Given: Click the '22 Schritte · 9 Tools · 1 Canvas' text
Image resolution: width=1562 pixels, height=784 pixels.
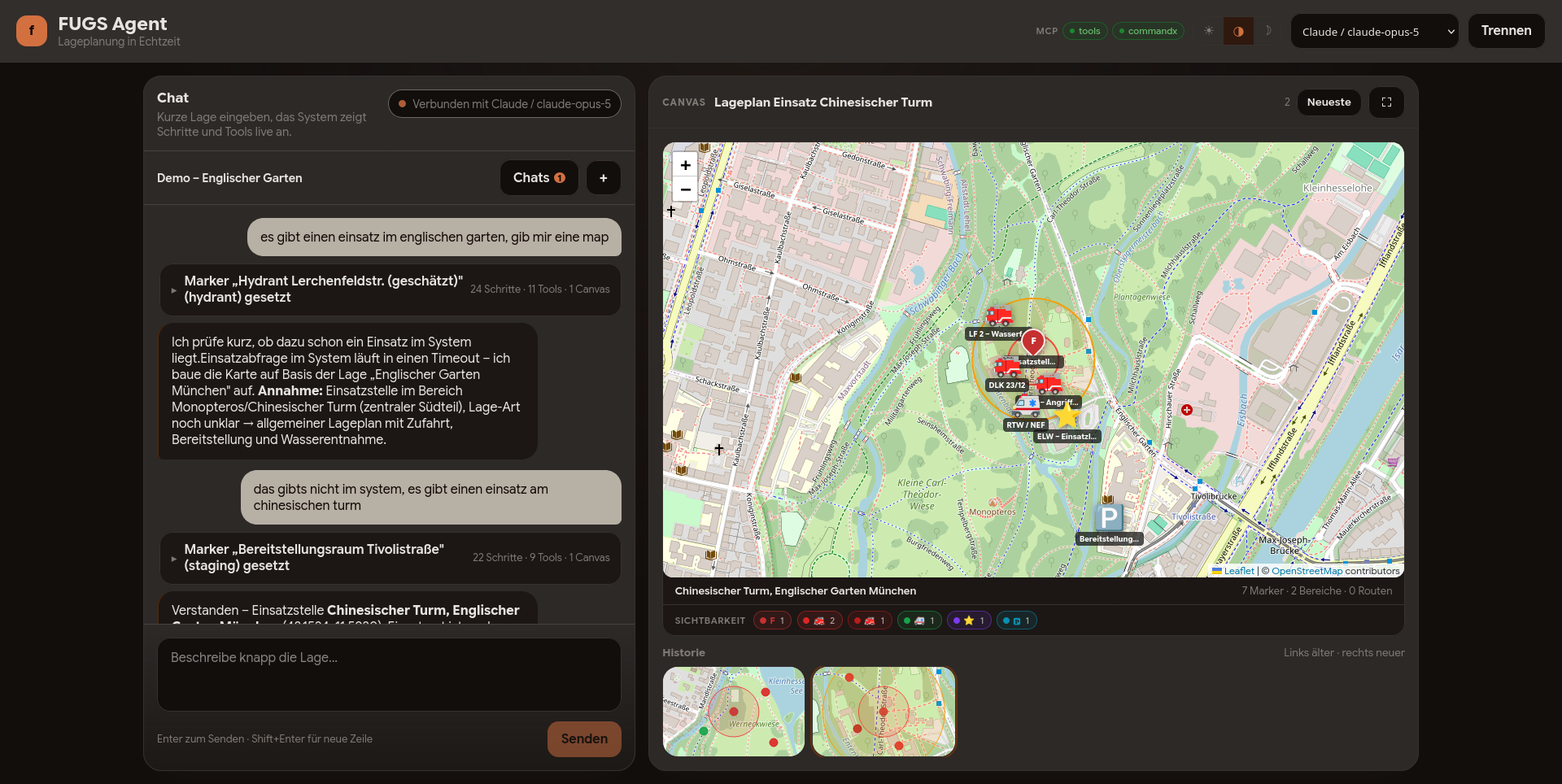Looking at the screenshot, I should tap(541, 558).
